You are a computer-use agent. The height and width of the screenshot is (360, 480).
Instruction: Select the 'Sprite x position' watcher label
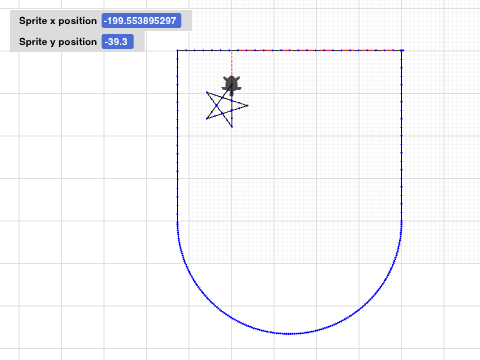click(58, 21)
